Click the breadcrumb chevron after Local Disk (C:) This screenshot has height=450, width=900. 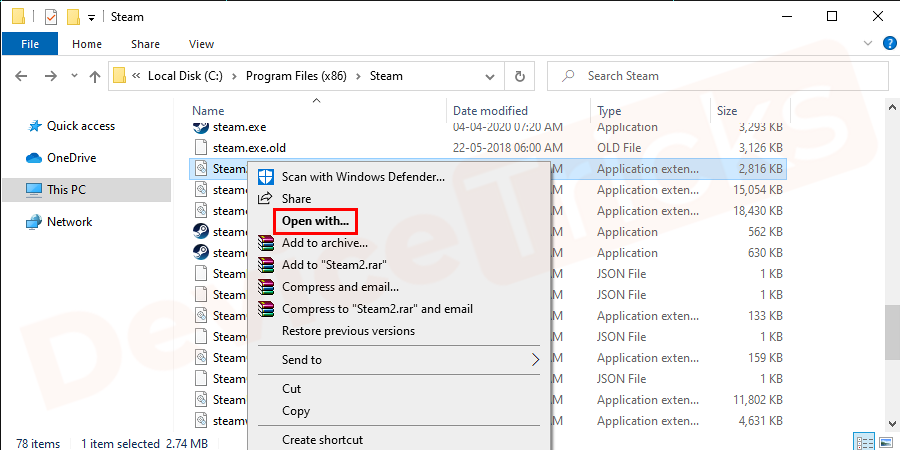coord(234,76)
